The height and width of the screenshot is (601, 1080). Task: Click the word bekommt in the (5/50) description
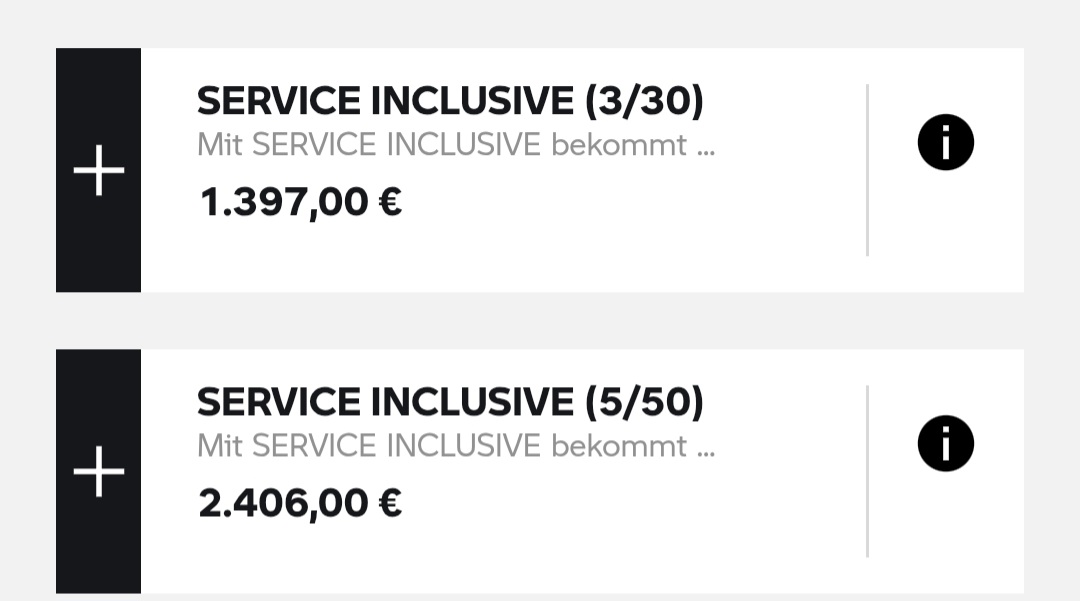click(618, 446)
